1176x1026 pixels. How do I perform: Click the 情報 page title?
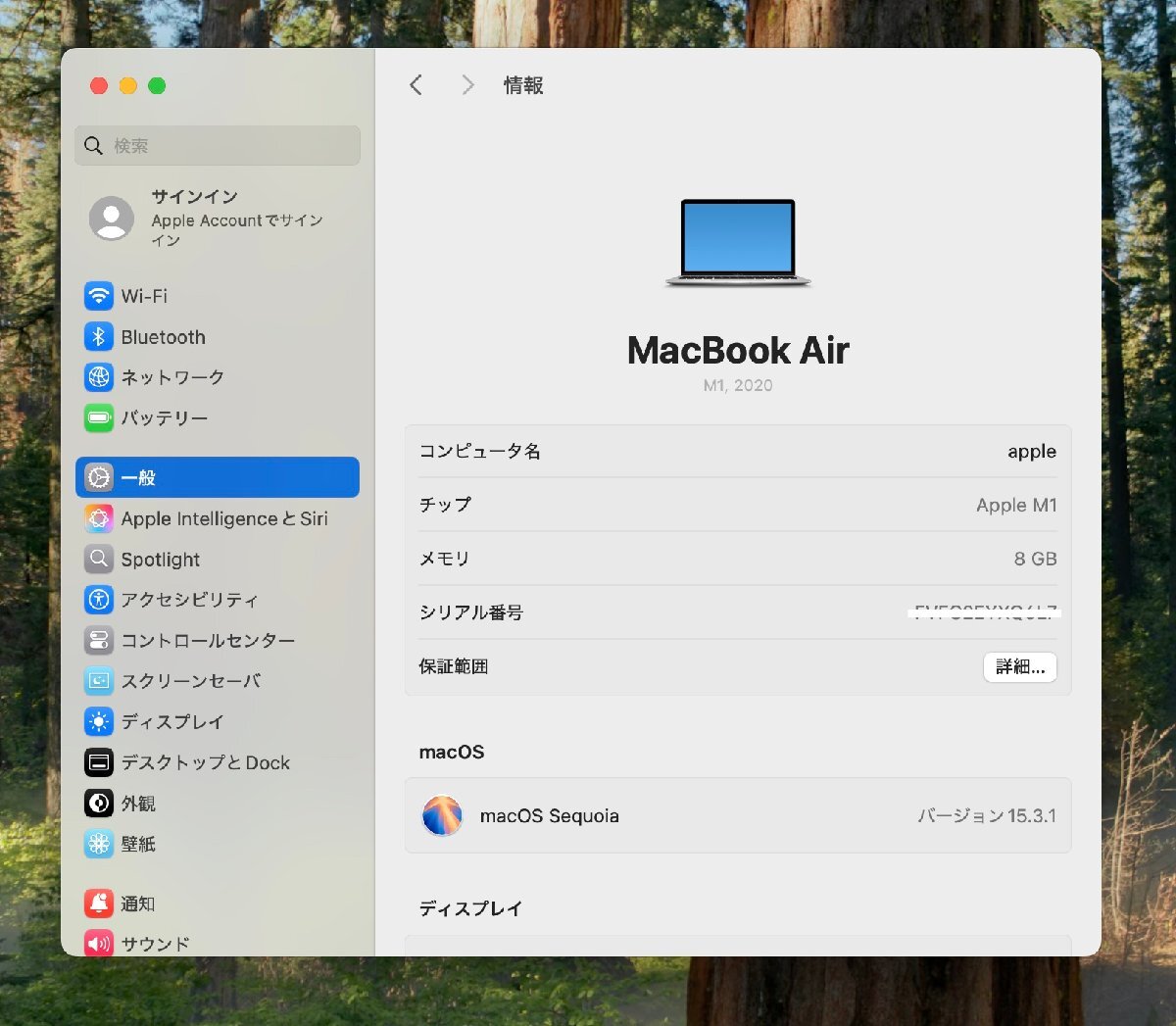[x=523, y=85]
